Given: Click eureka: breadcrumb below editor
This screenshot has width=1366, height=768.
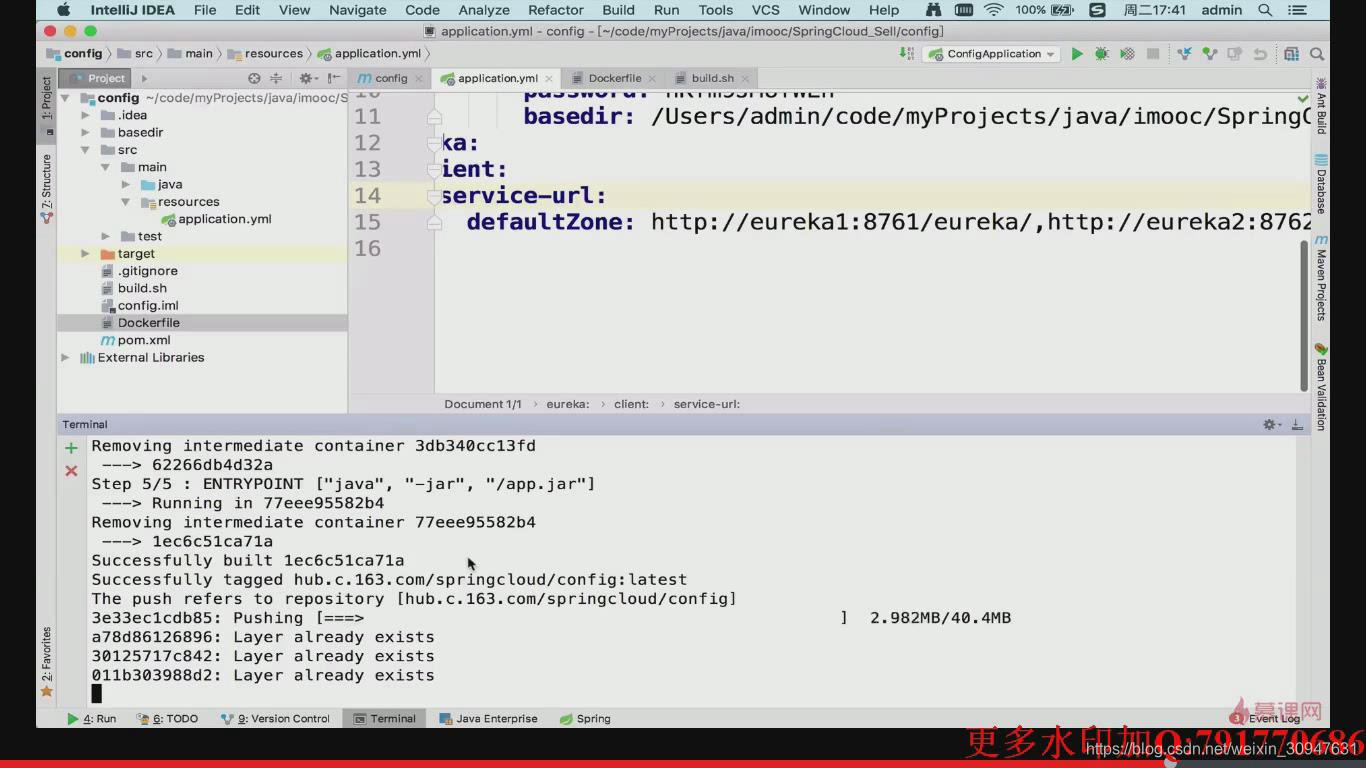Looking at the screenshot, I should click(x=567, y=404).
